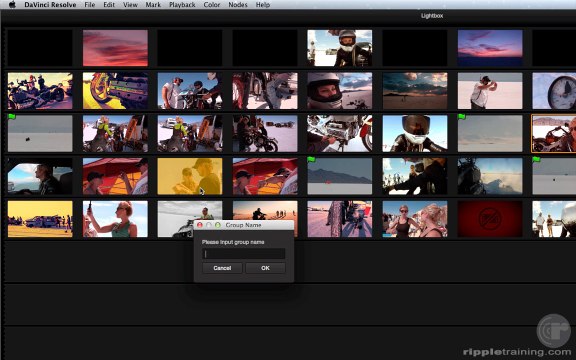The height and width of the screenshot is (360, 576).
Task: Select the man holding camera on salt flat clip
Action: (x=490, y=91)
